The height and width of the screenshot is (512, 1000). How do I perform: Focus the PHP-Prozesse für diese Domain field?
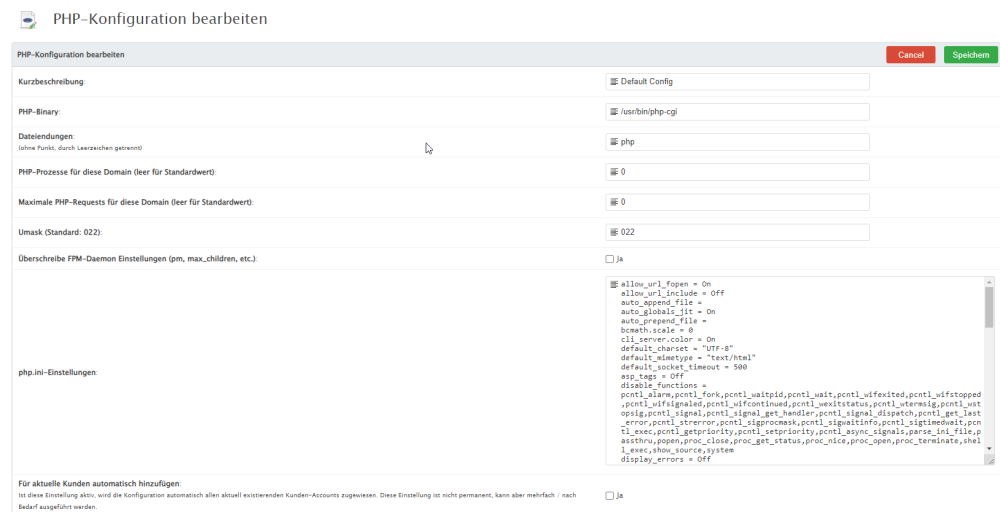coord(737,172)
